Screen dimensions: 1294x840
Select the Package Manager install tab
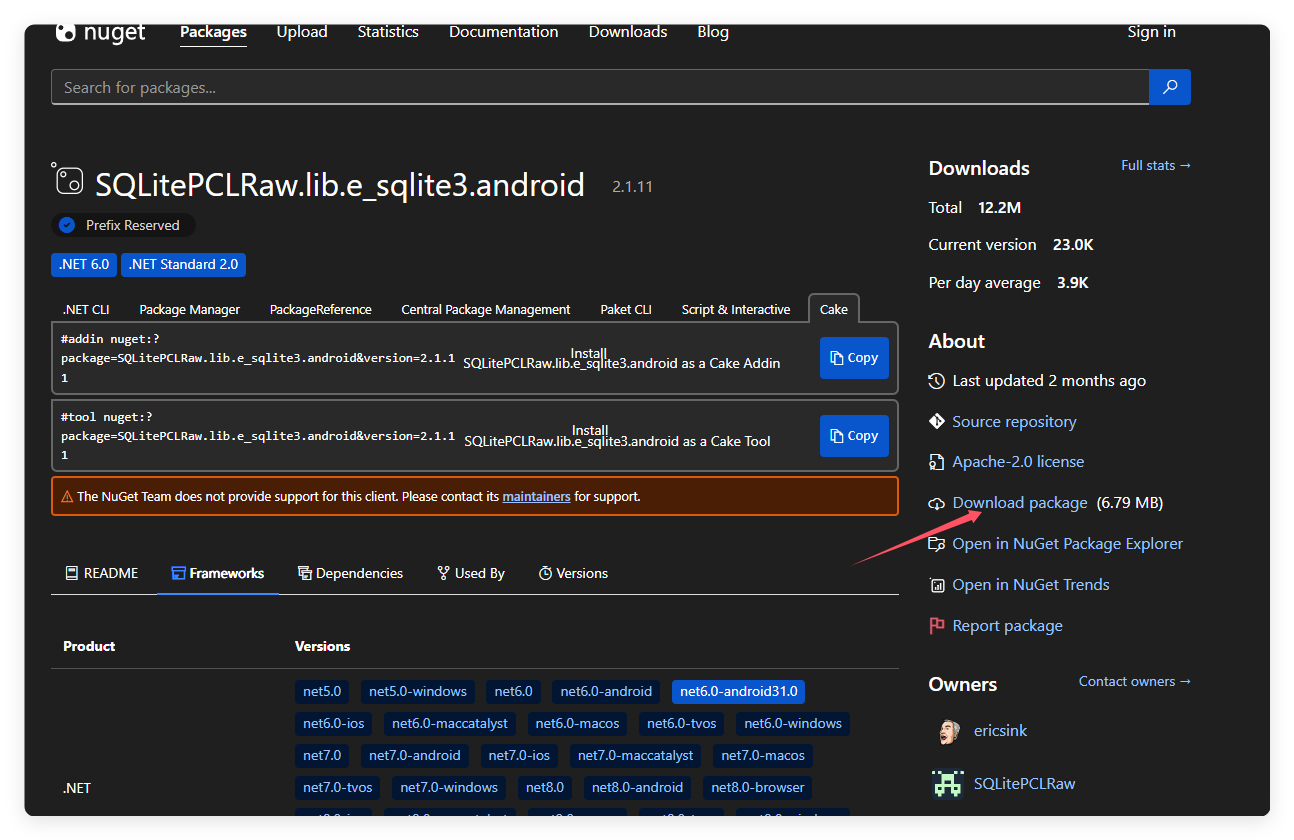click(x=189, y=309)
